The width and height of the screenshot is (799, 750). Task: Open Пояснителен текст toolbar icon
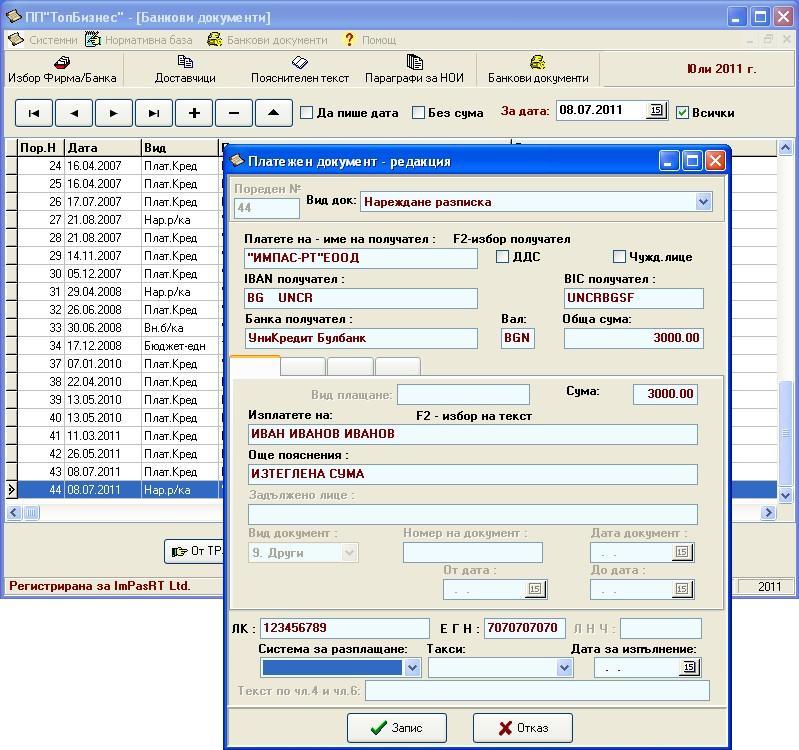(x=300, y=62)
